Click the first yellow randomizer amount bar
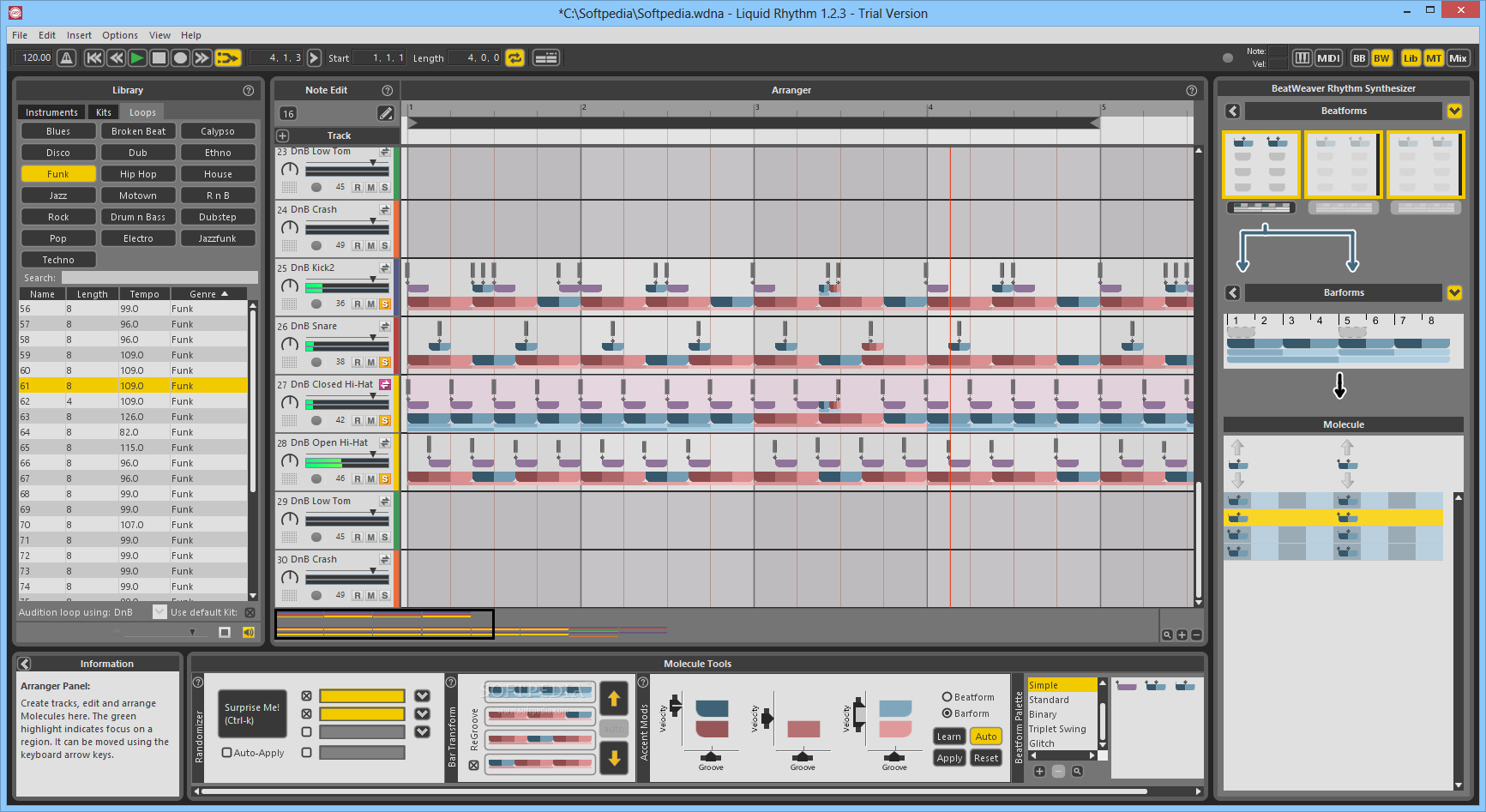Screen dimensions: 1486x812 pos(362,695)
